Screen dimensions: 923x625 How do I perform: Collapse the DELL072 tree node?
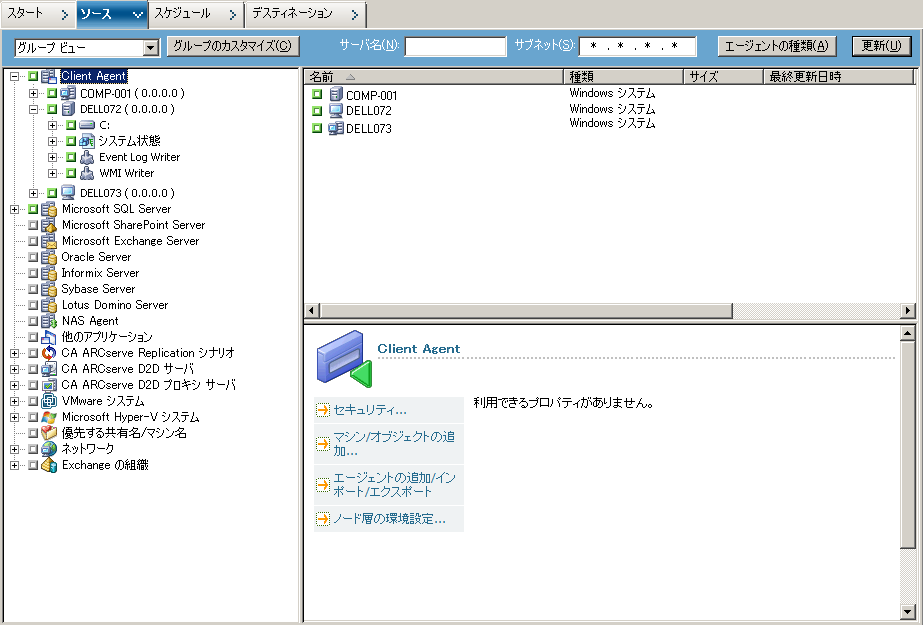tap(34, 109)
